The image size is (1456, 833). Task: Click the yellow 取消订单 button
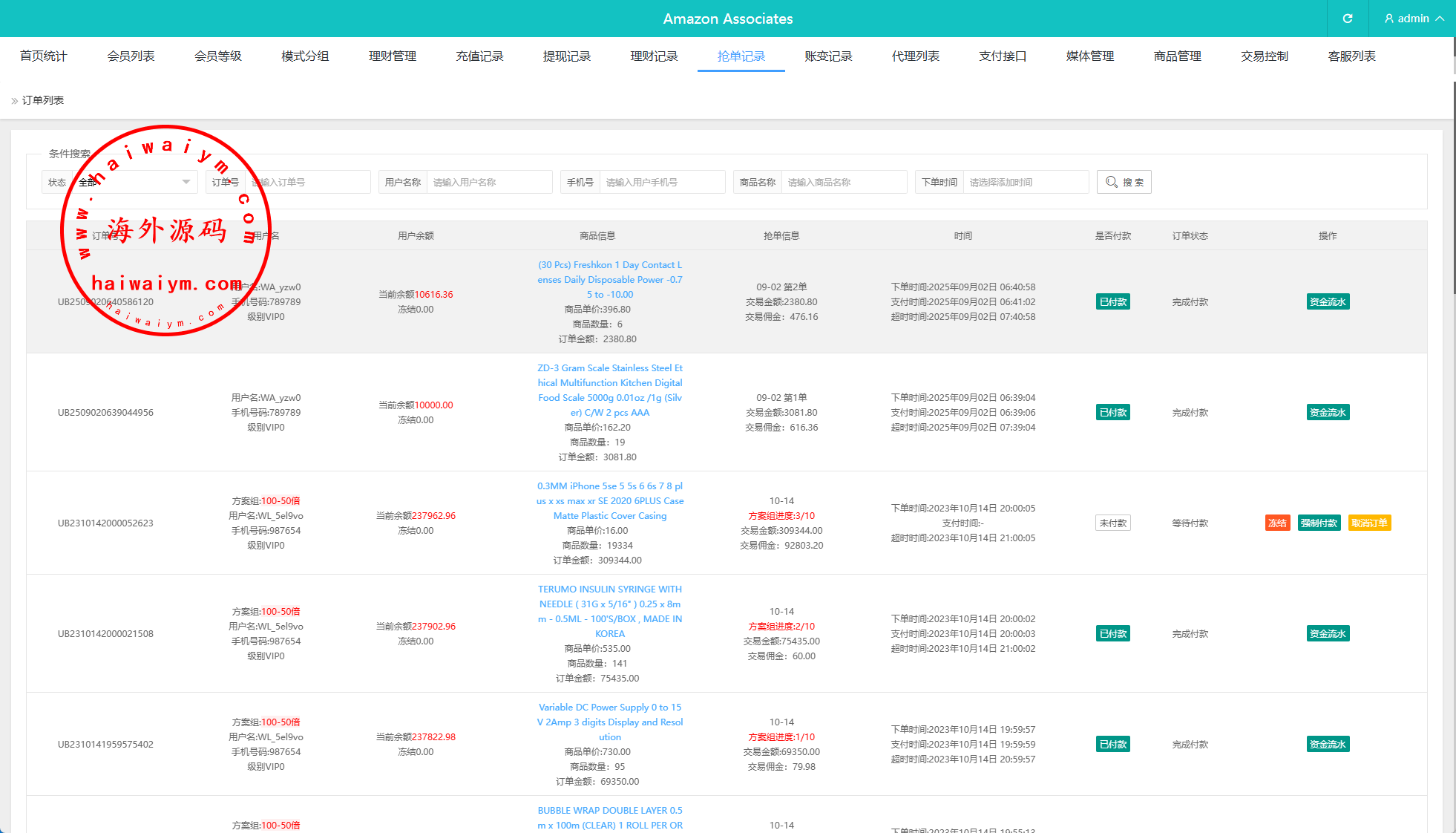[1368, 523]
